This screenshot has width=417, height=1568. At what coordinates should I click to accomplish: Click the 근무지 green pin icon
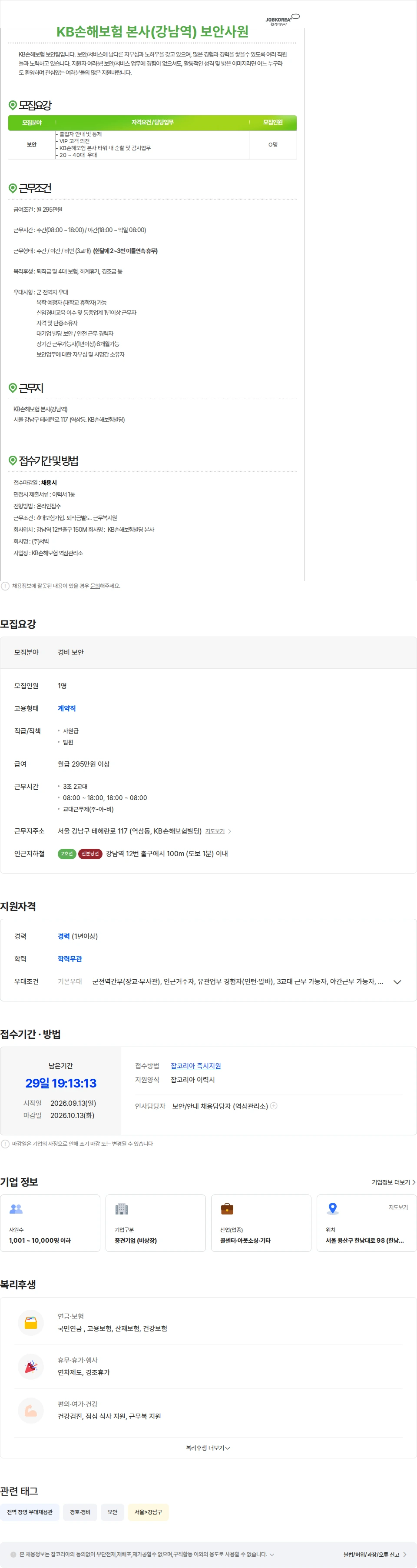tap(13, 388)
